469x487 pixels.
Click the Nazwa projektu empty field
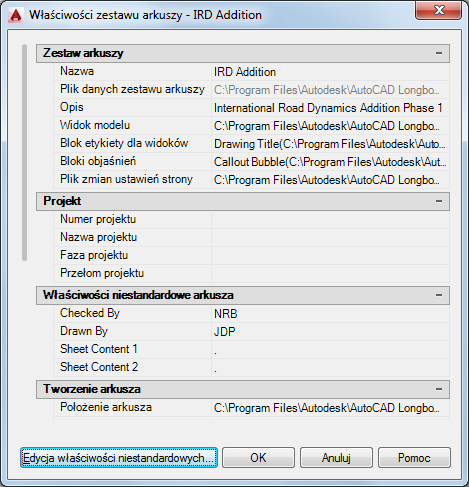(x=330, y=237)
